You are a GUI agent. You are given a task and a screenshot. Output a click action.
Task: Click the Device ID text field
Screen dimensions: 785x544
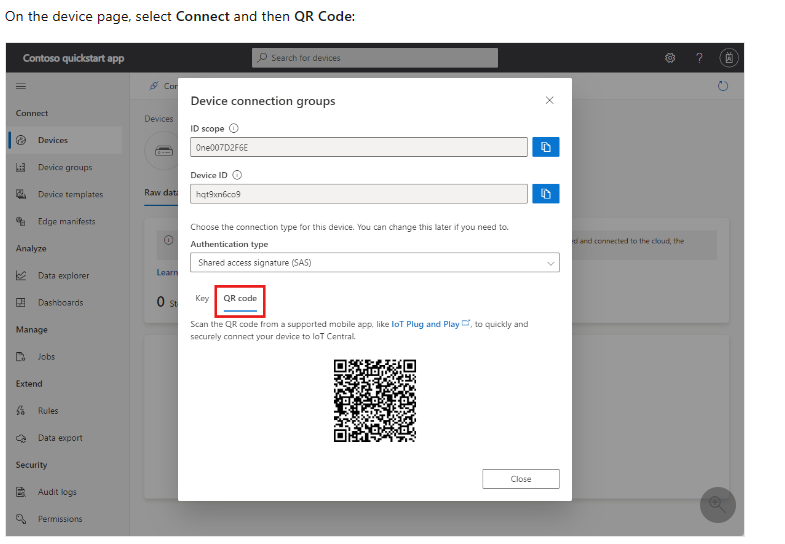coord(358,194)
